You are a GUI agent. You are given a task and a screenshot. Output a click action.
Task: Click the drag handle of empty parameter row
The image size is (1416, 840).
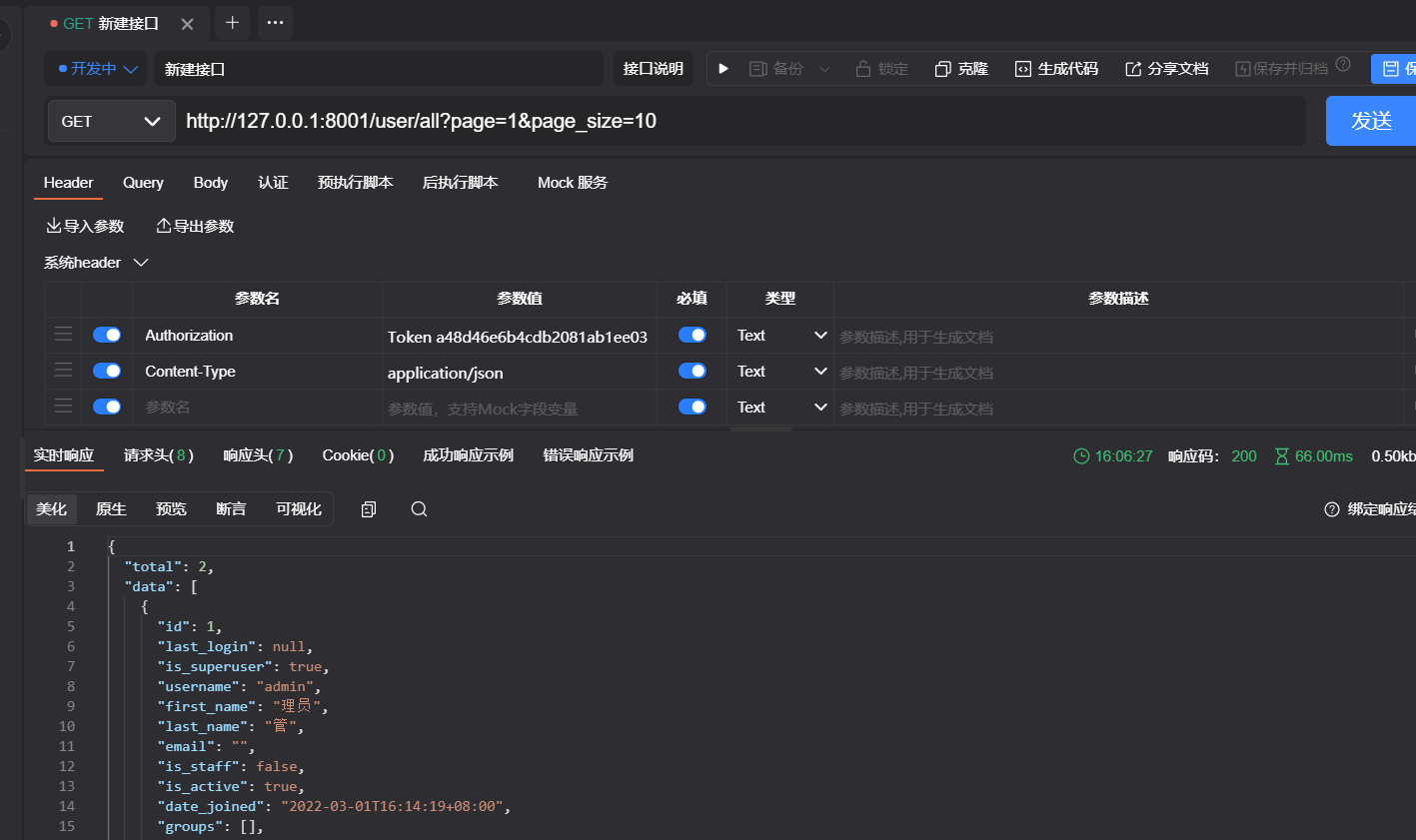[x=63, y=406]
